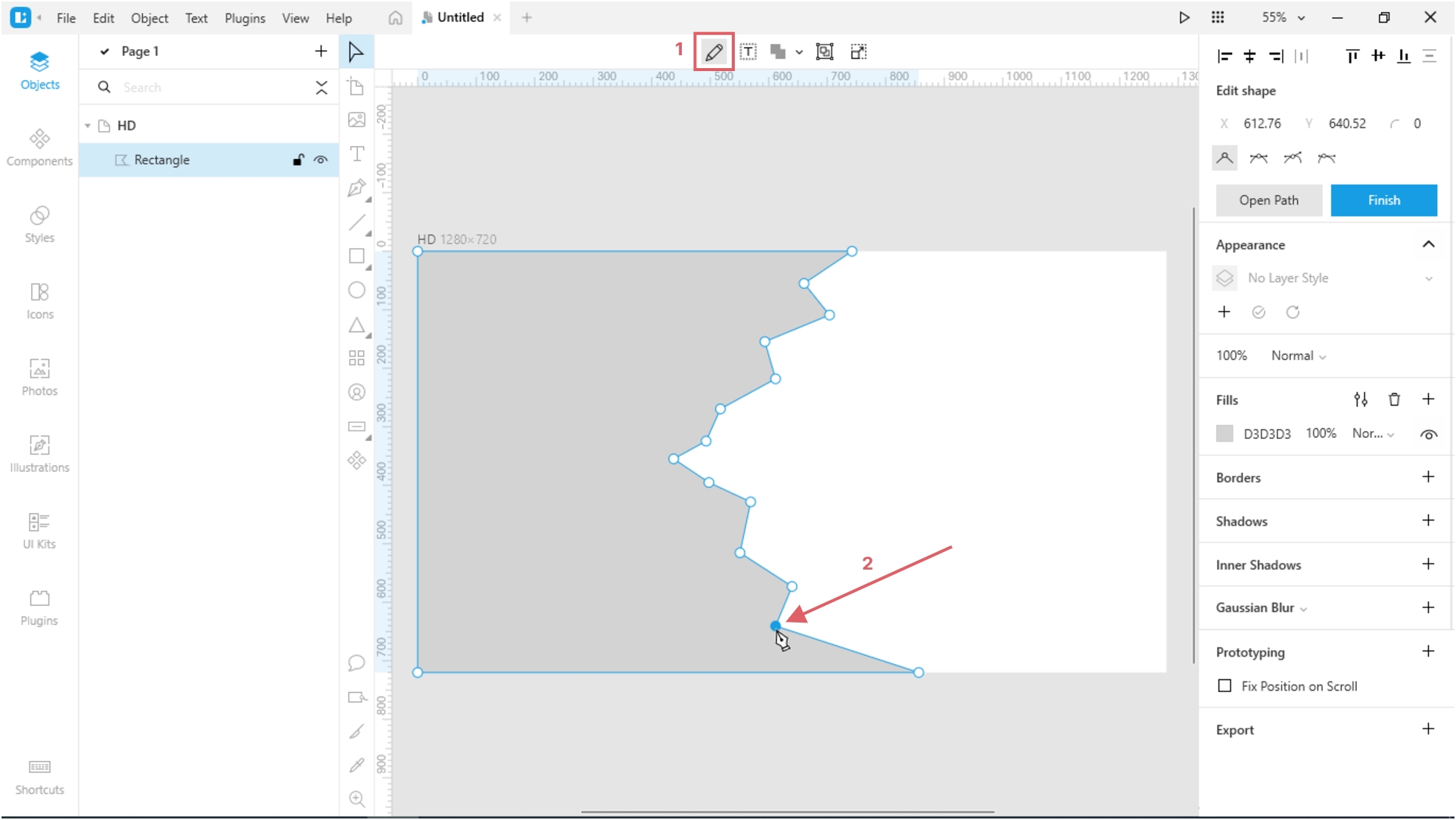Viewport: 1456px width, 820px height.
Task: Click the symmetric node type icon
Action: (x=1259, y=157)
